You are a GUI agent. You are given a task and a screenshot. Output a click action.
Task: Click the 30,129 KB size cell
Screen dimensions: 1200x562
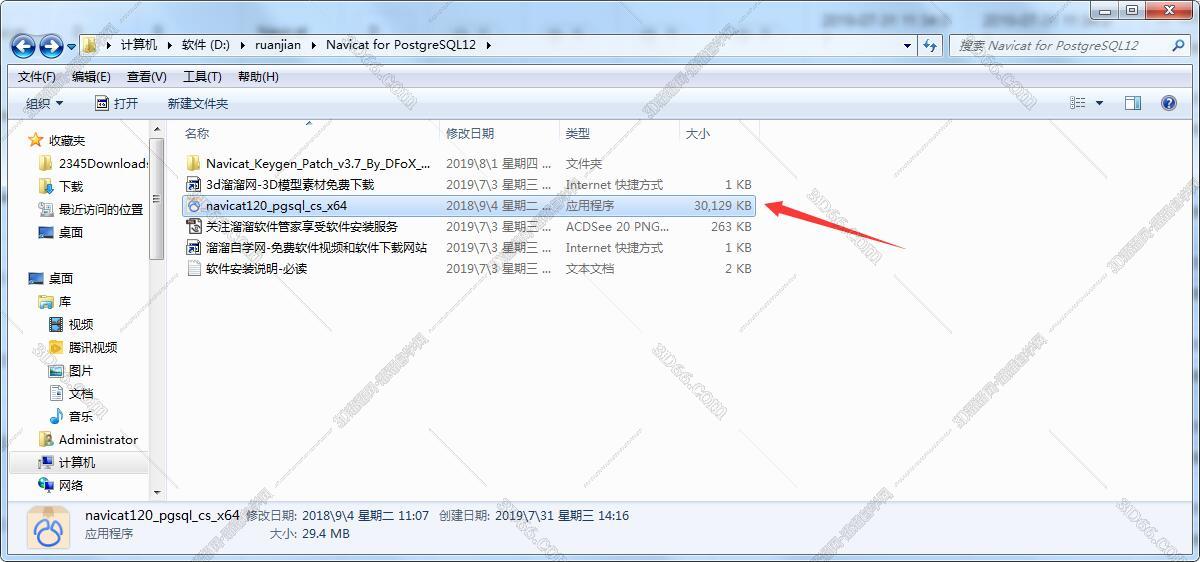pos(722,205)
